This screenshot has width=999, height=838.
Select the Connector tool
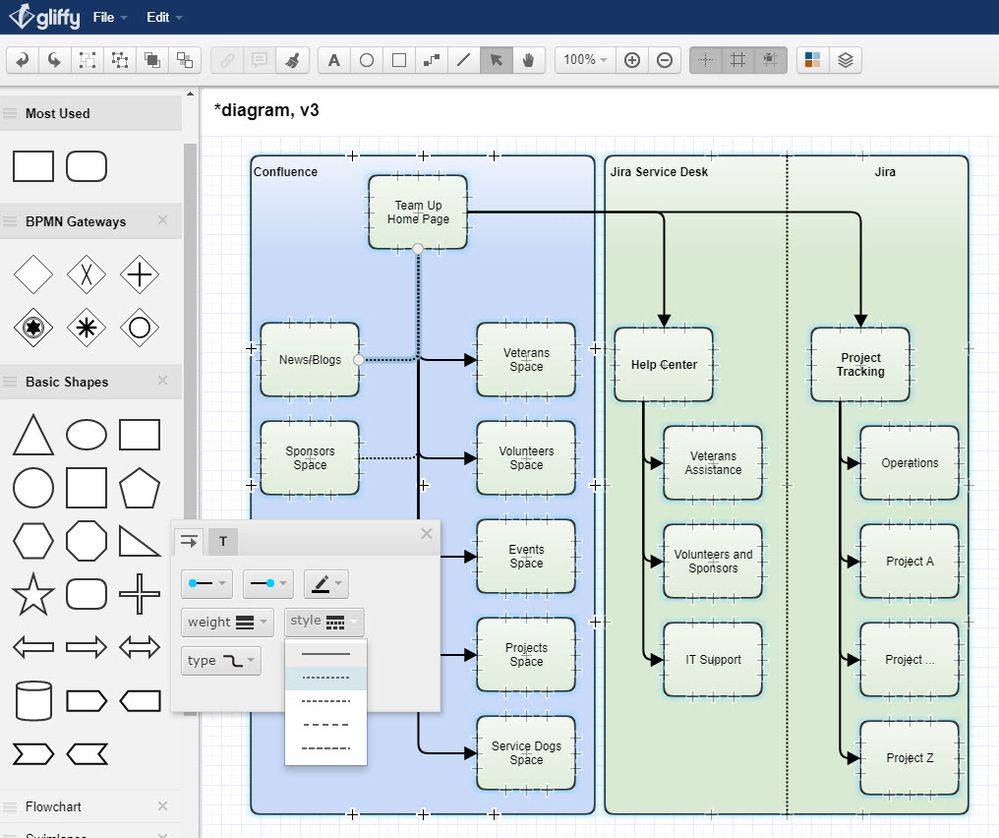[431, 60]
